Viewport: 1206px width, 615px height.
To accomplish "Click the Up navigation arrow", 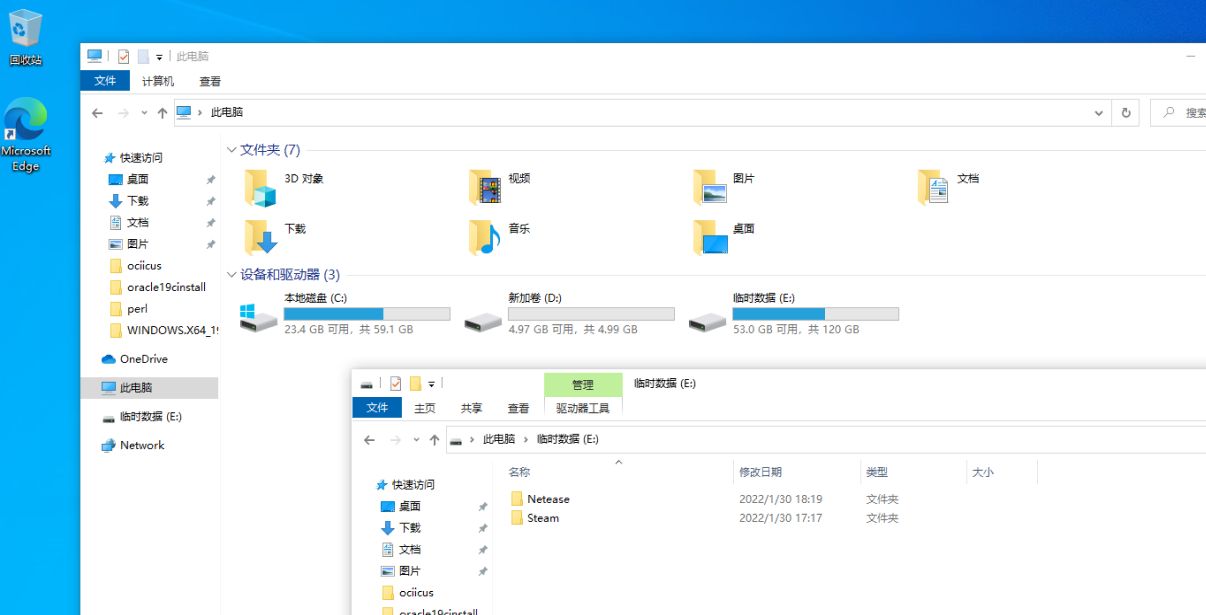I will pos(162,113).
